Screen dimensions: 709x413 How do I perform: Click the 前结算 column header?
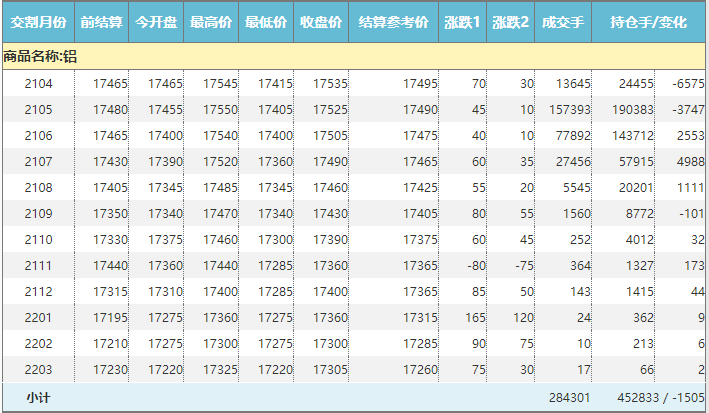click(102, 22)
